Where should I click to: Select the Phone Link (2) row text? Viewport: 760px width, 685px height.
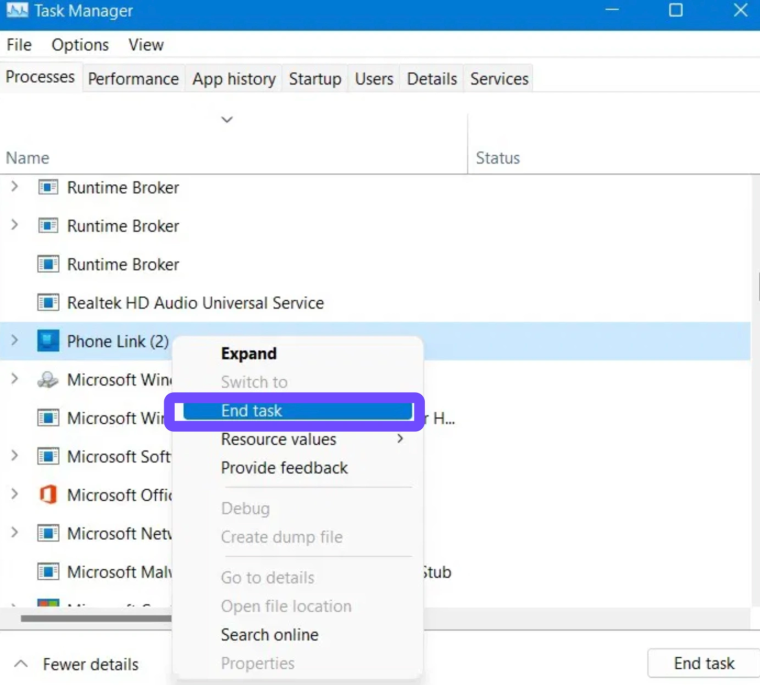(x=118, y=341)
